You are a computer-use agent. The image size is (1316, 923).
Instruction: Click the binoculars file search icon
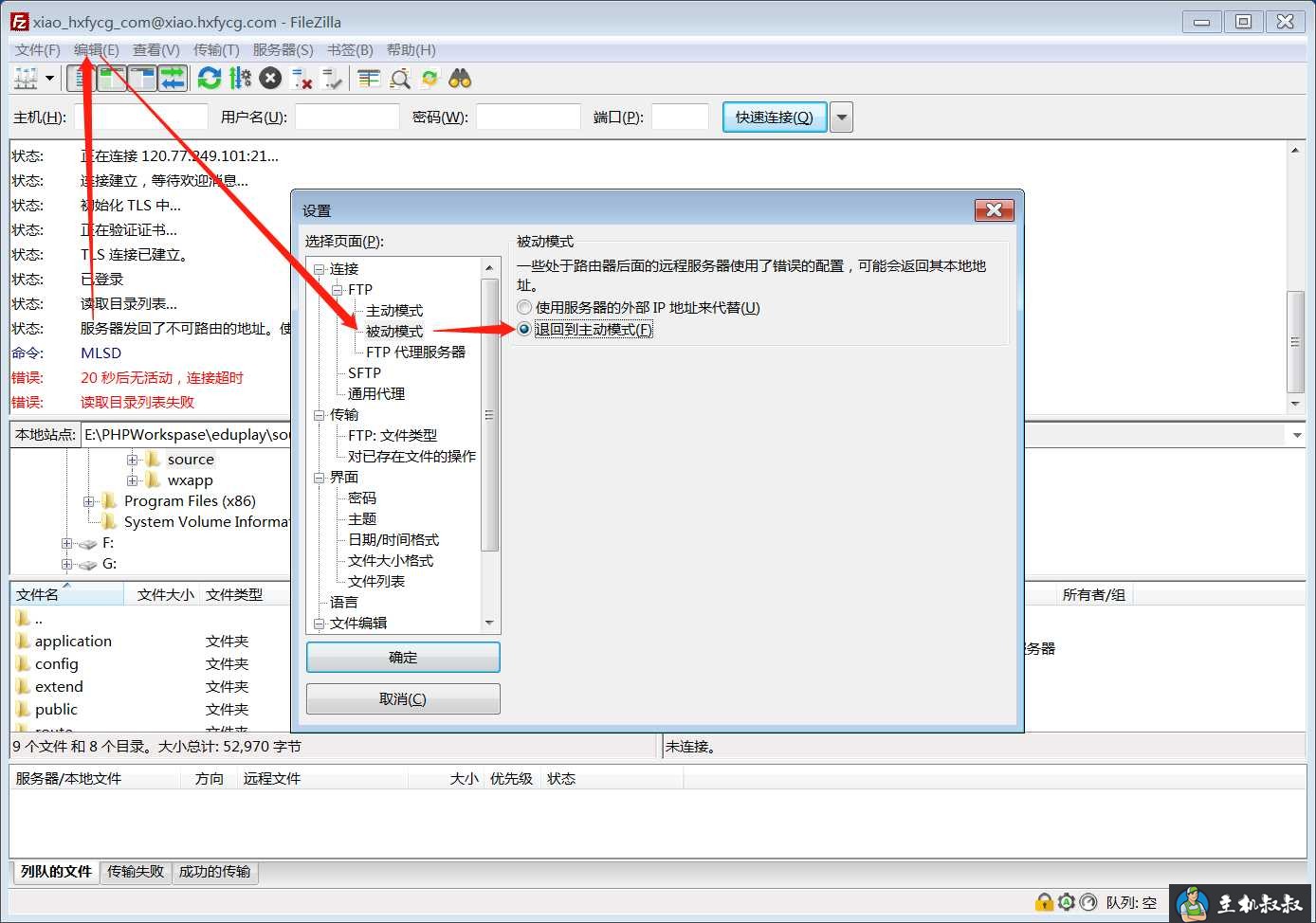tap(461, 79)
